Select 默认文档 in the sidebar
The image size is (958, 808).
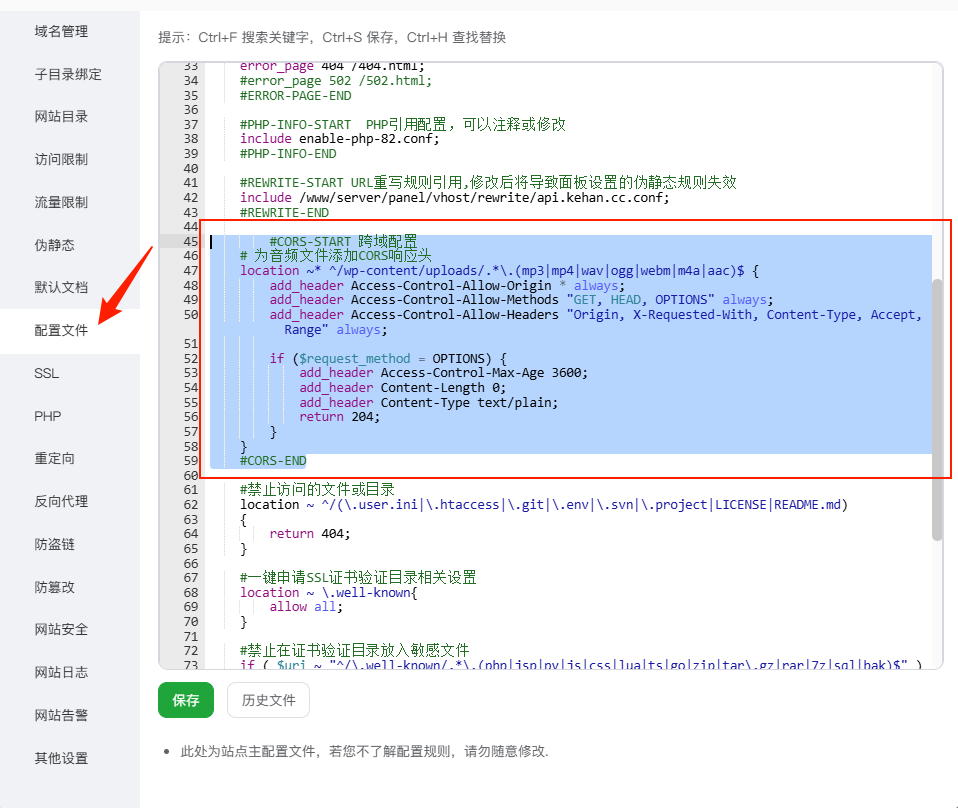[x=61, y=287]
